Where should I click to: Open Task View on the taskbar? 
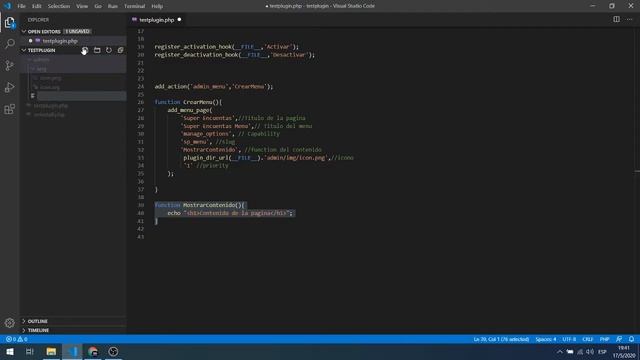pos(30,351)
